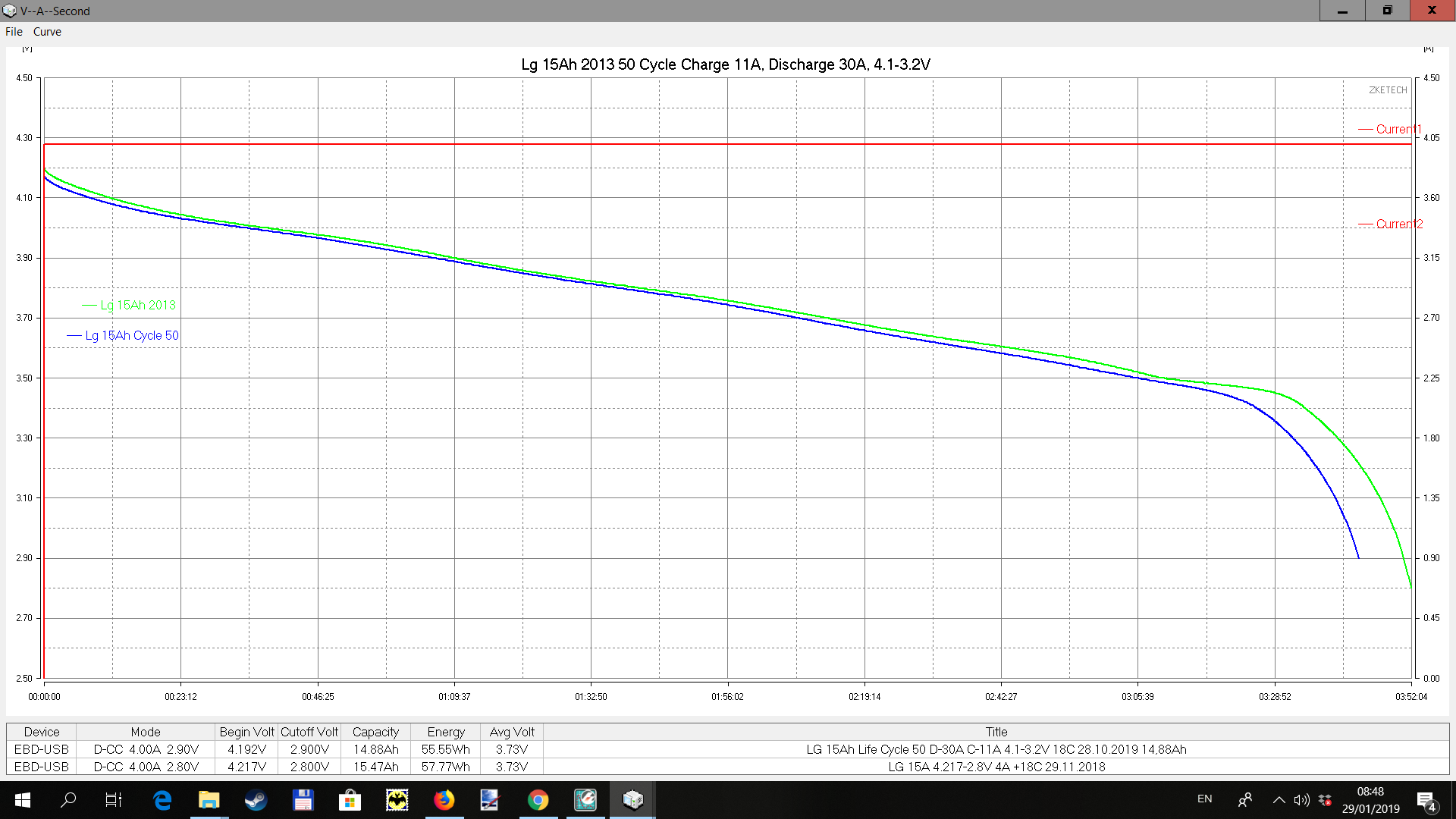The height and width of the screenshot is (819, 1456).
Task: Open the volume control in the tray
Action: point(1301,799)
